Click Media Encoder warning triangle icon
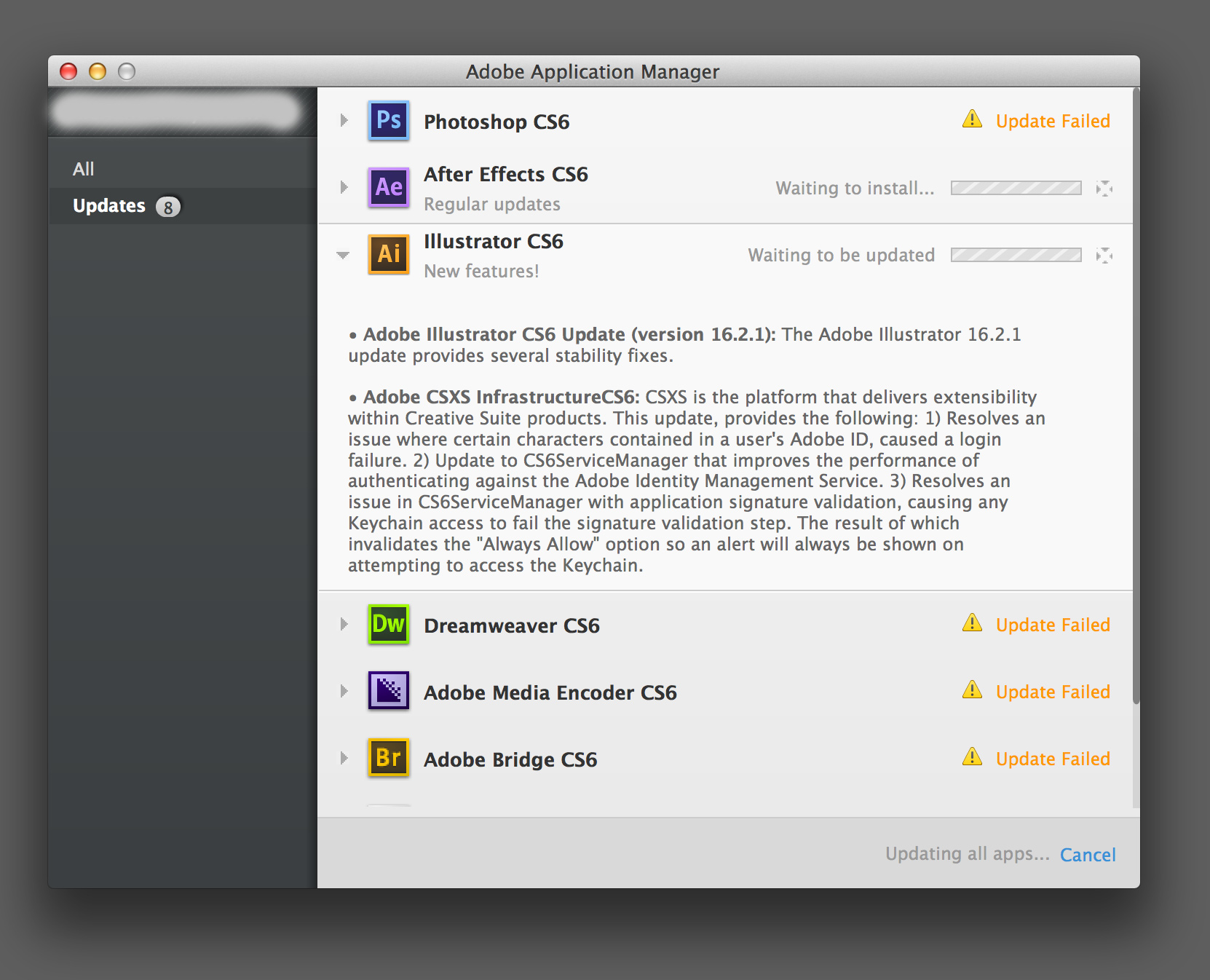Viewport: 1210px width, 980px height. pos(972,690)
